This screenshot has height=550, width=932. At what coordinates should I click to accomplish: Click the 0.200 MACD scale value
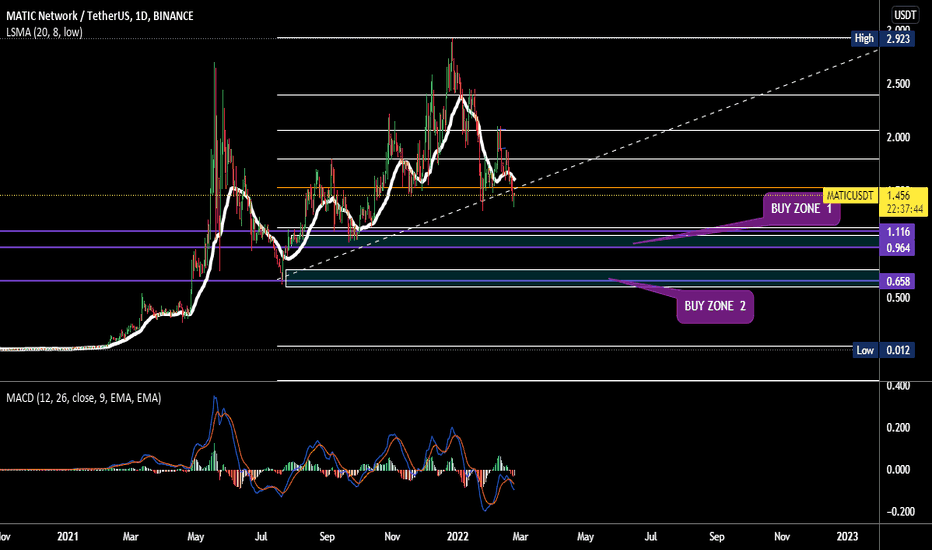pyautogui.click(x=898, y=428)
